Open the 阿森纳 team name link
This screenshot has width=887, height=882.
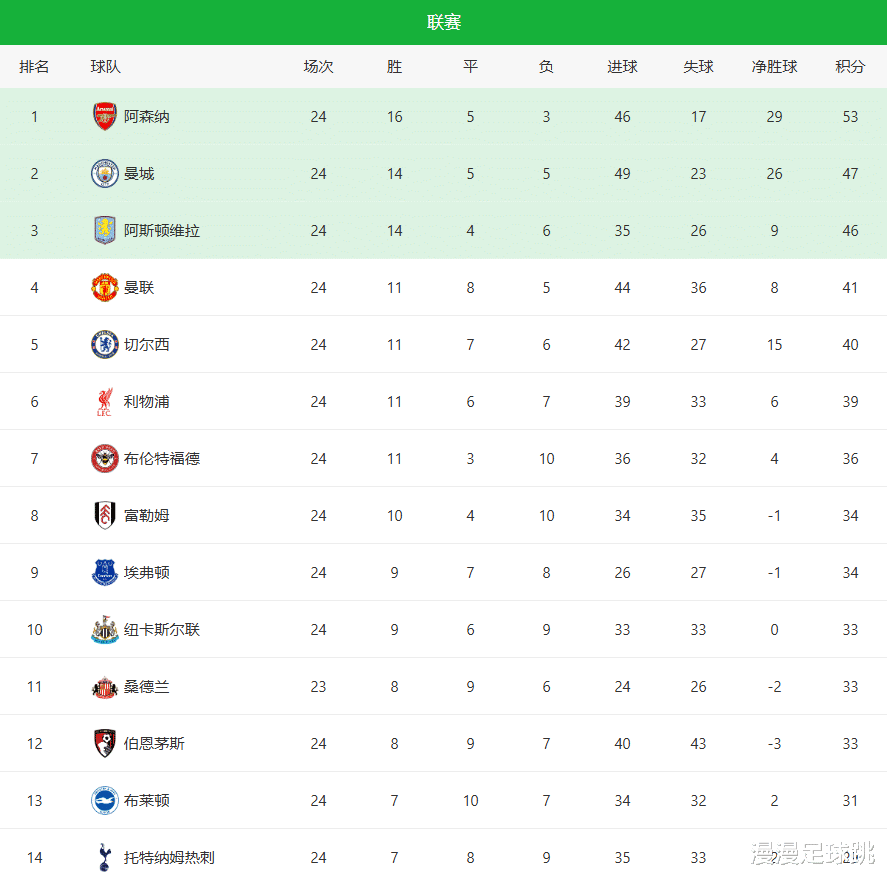coord(147,117)
